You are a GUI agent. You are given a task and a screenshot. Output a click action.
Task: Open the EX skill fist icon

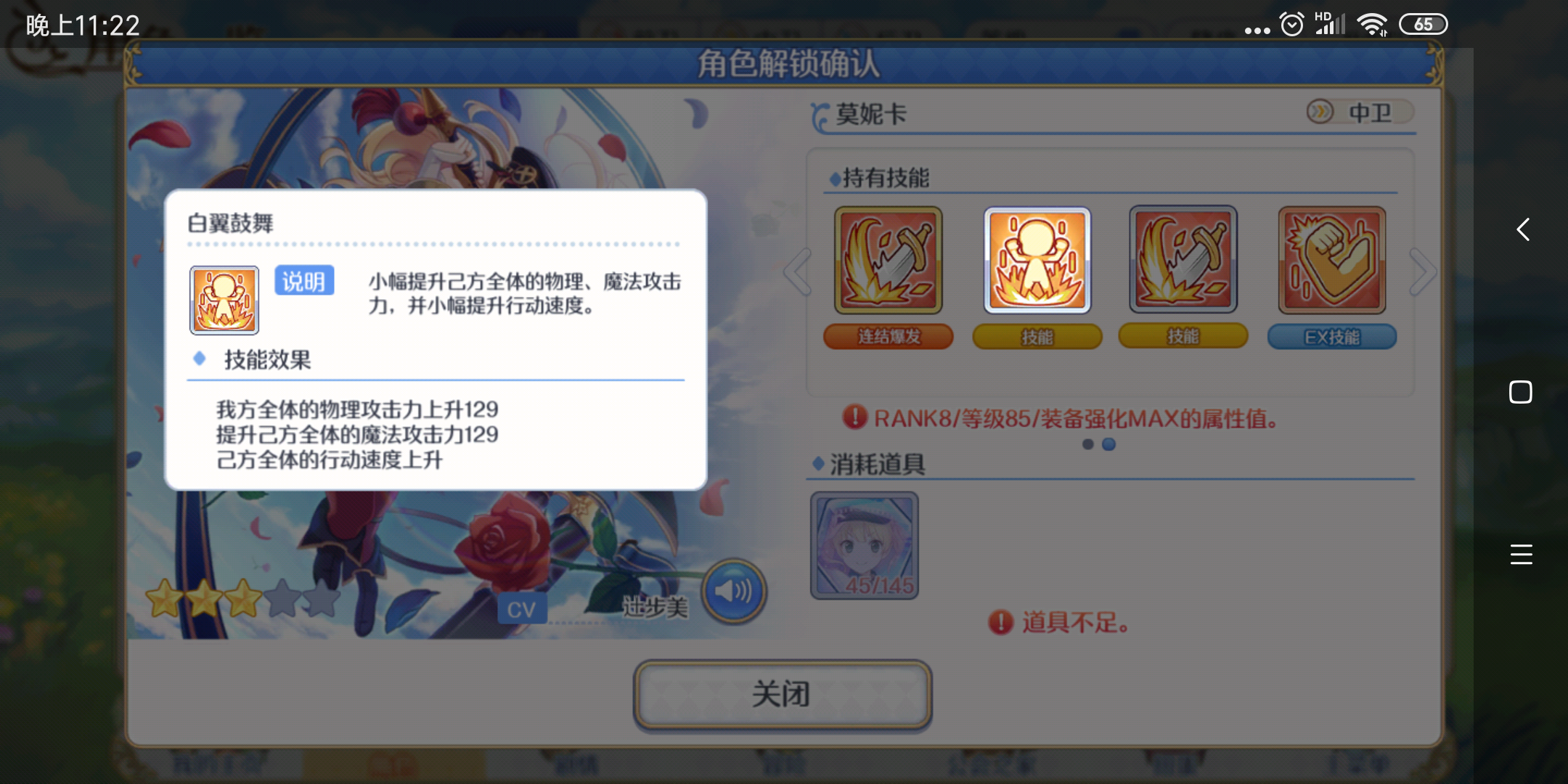[1332, 261]
